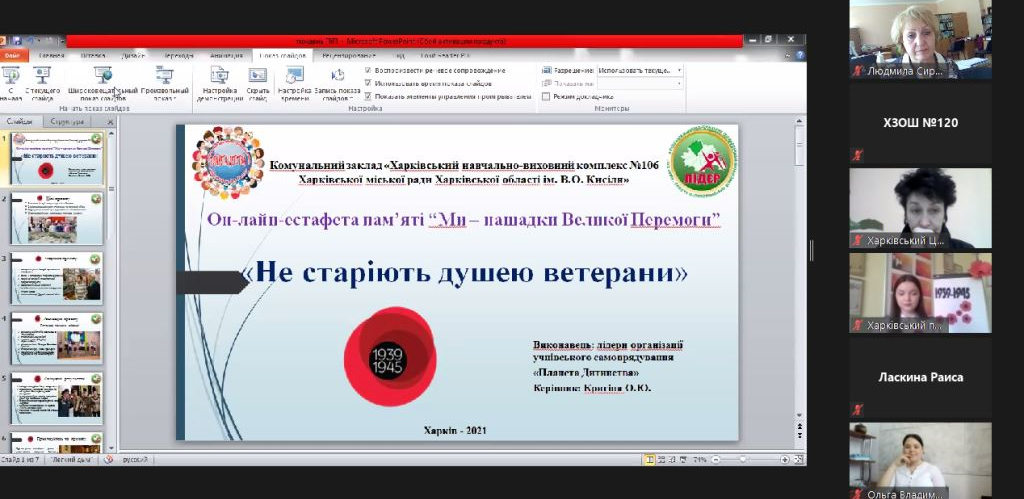This screenshot has width=1024, height=499.
Task: Click slide title «Не старіють душею ветерани»
Action: click(464, 271)
